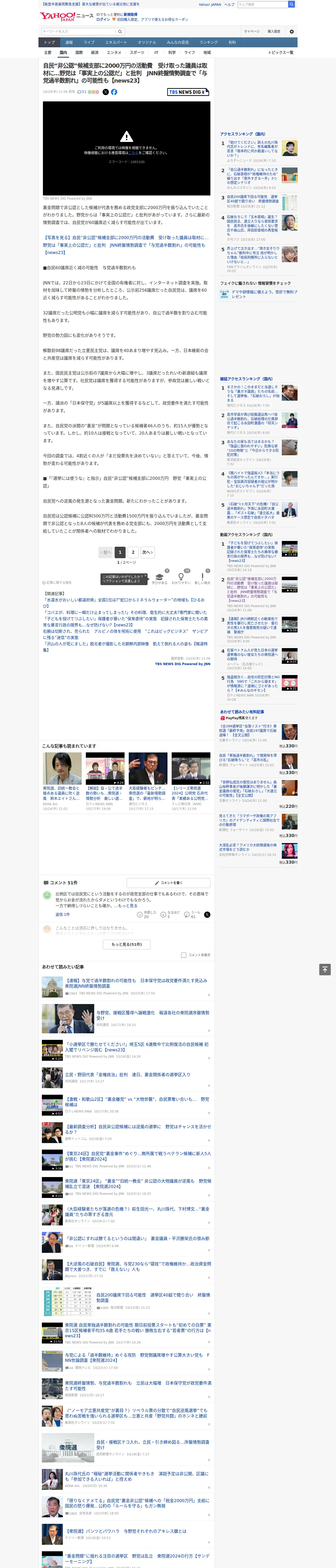
Task: Open TBS NEWS DIG logo
Action: coord(188,92)
